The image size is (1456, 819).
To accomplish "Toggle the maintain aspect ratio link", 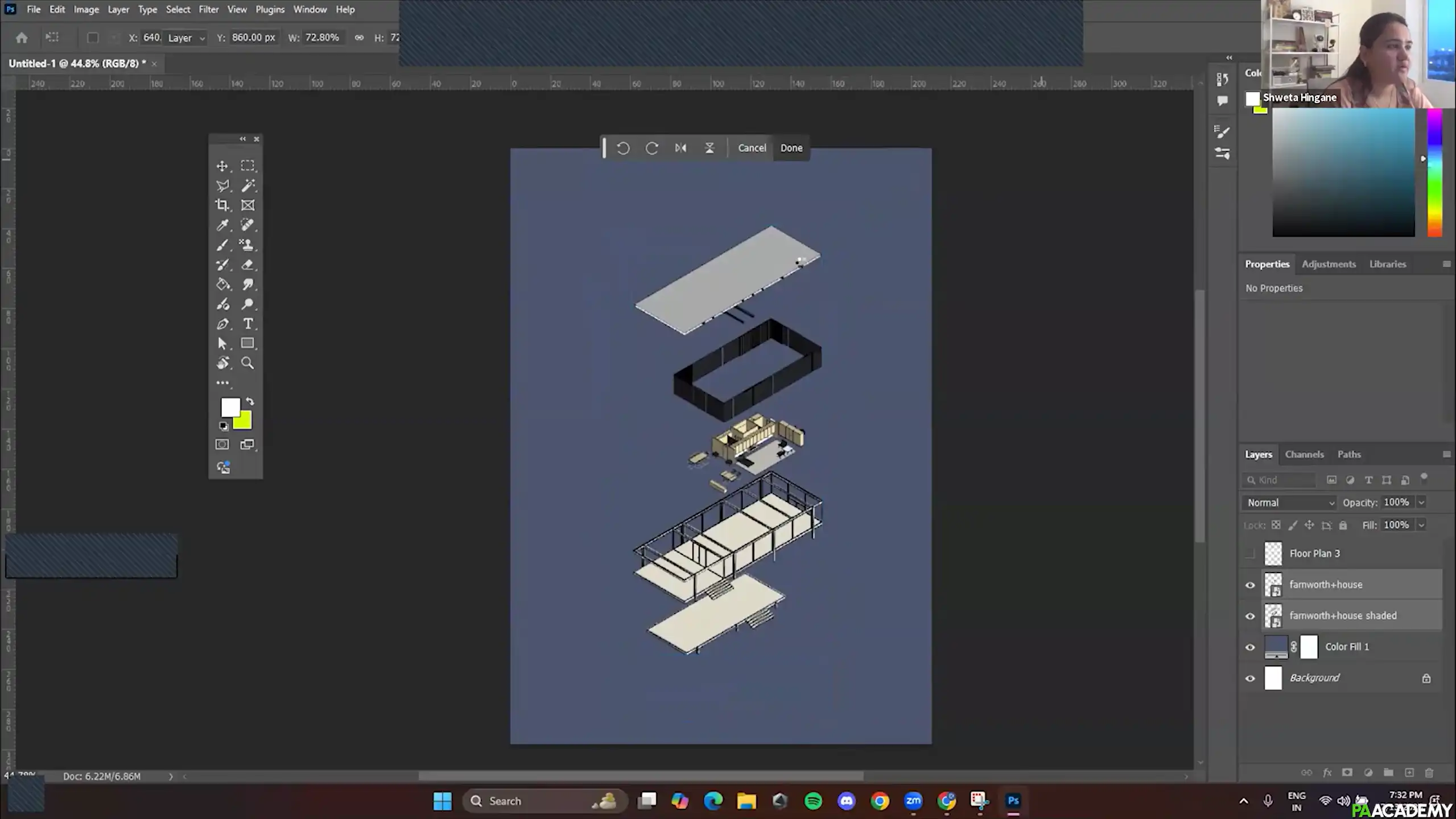I will 359,38.
